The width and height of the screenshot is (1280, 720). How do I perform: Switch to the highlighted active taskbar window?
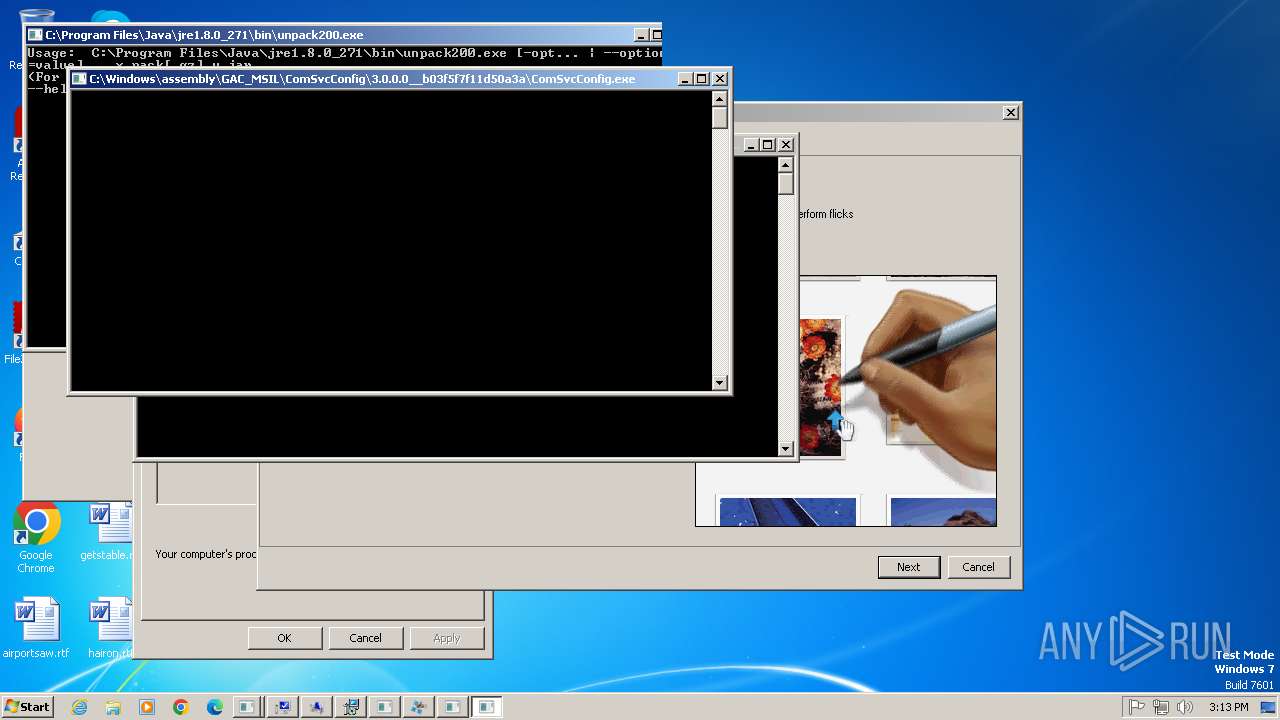coord(486,707)
